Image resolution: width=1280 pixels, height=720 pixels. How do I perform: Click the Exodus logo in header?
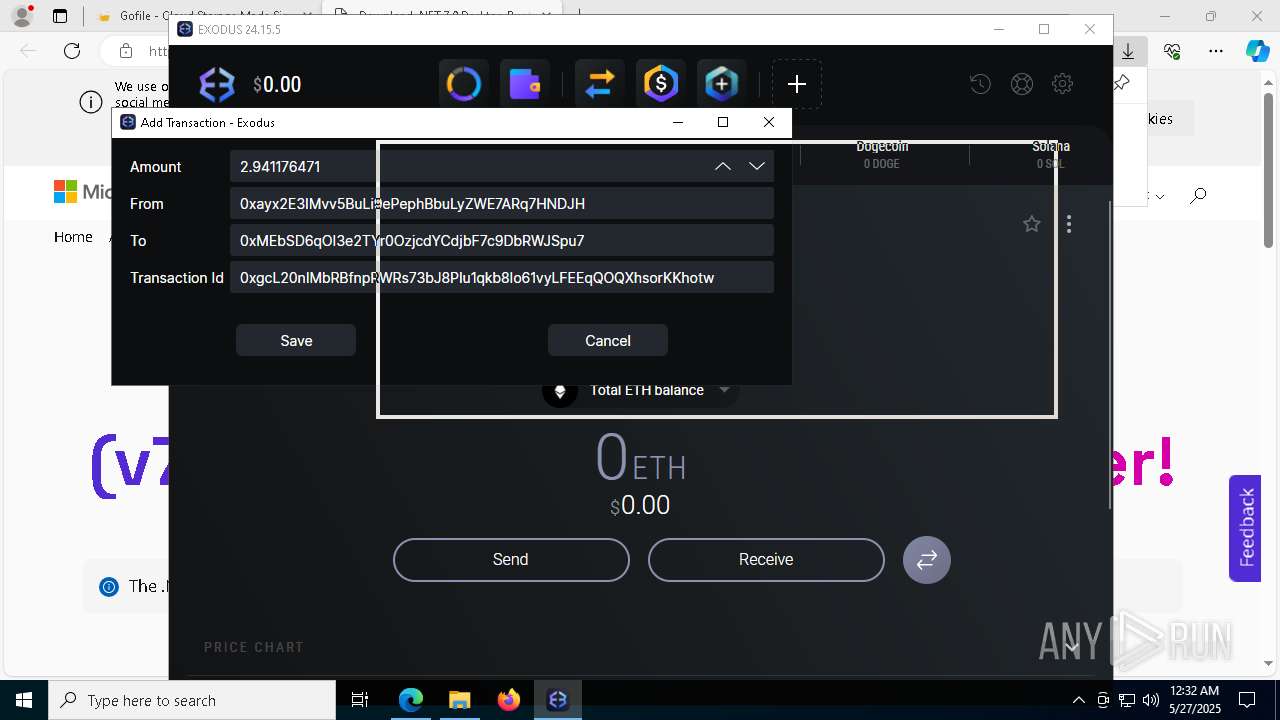pos(216,85)
